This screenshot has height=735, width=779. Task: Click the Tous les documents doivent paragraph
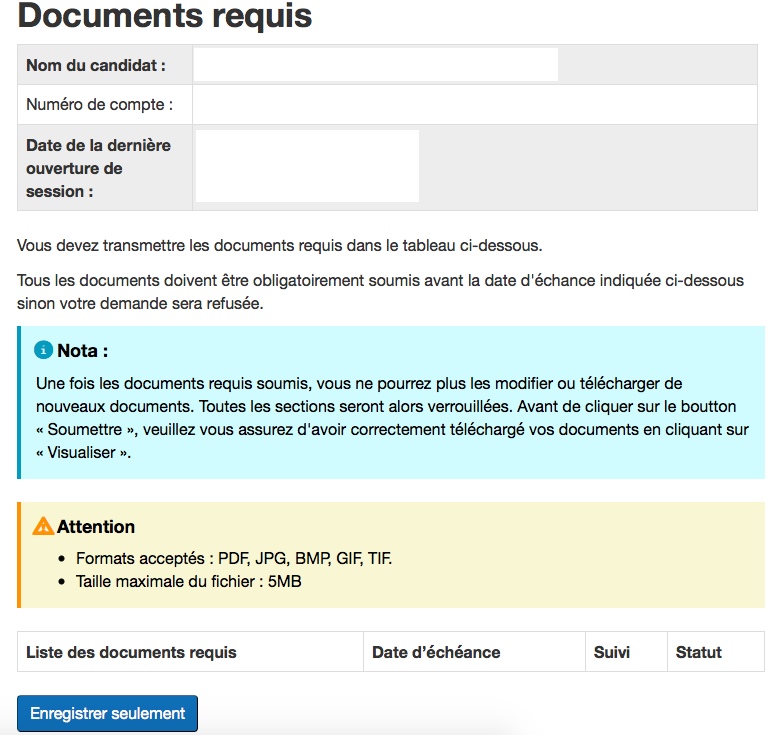pyautogui.click(x=380, y=291)
